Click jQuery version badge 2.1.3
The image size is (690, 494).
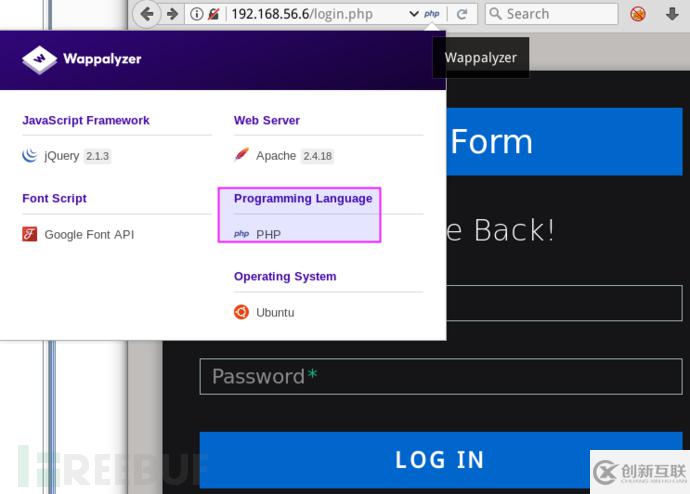(97, 156)
